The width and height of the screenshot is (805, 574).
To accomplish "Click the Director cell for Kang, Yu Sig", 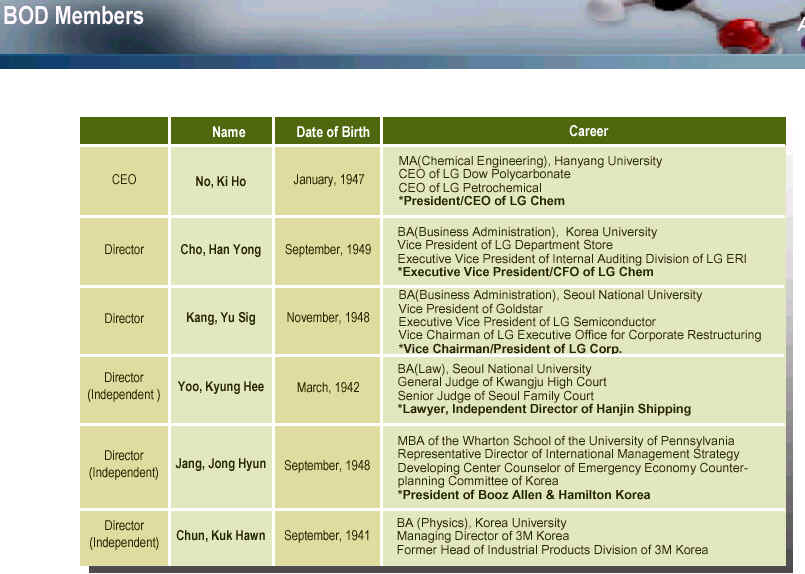I will (124, 319).
